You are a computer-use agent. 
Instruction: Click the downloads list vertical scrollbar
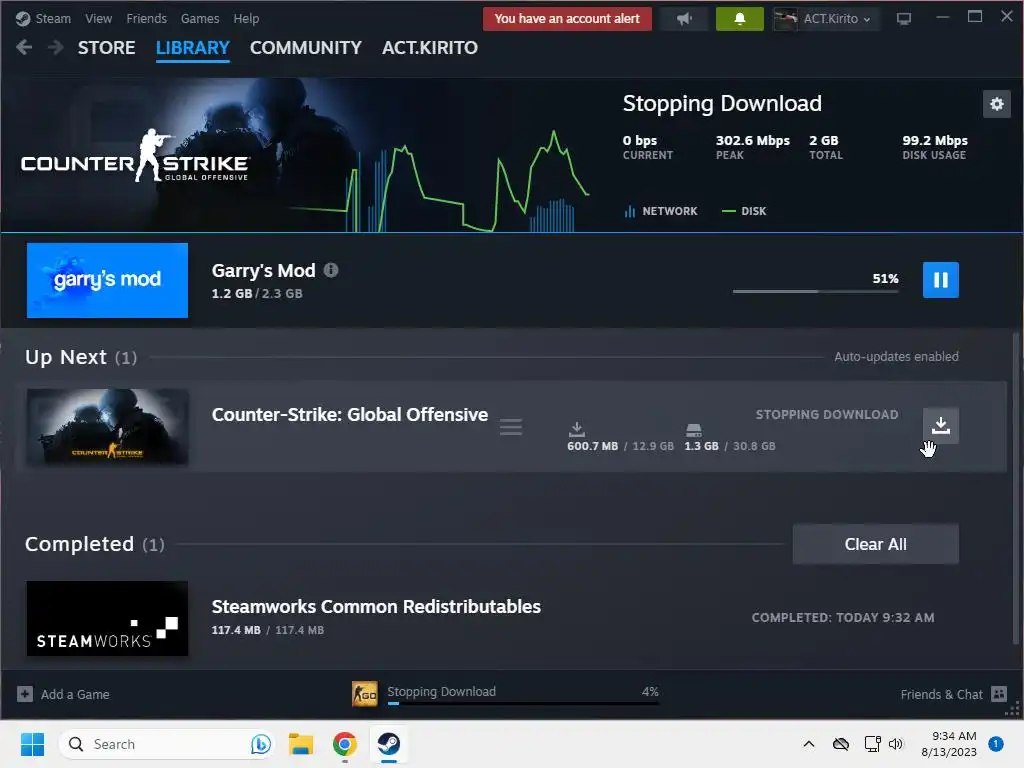(1016, 487)
